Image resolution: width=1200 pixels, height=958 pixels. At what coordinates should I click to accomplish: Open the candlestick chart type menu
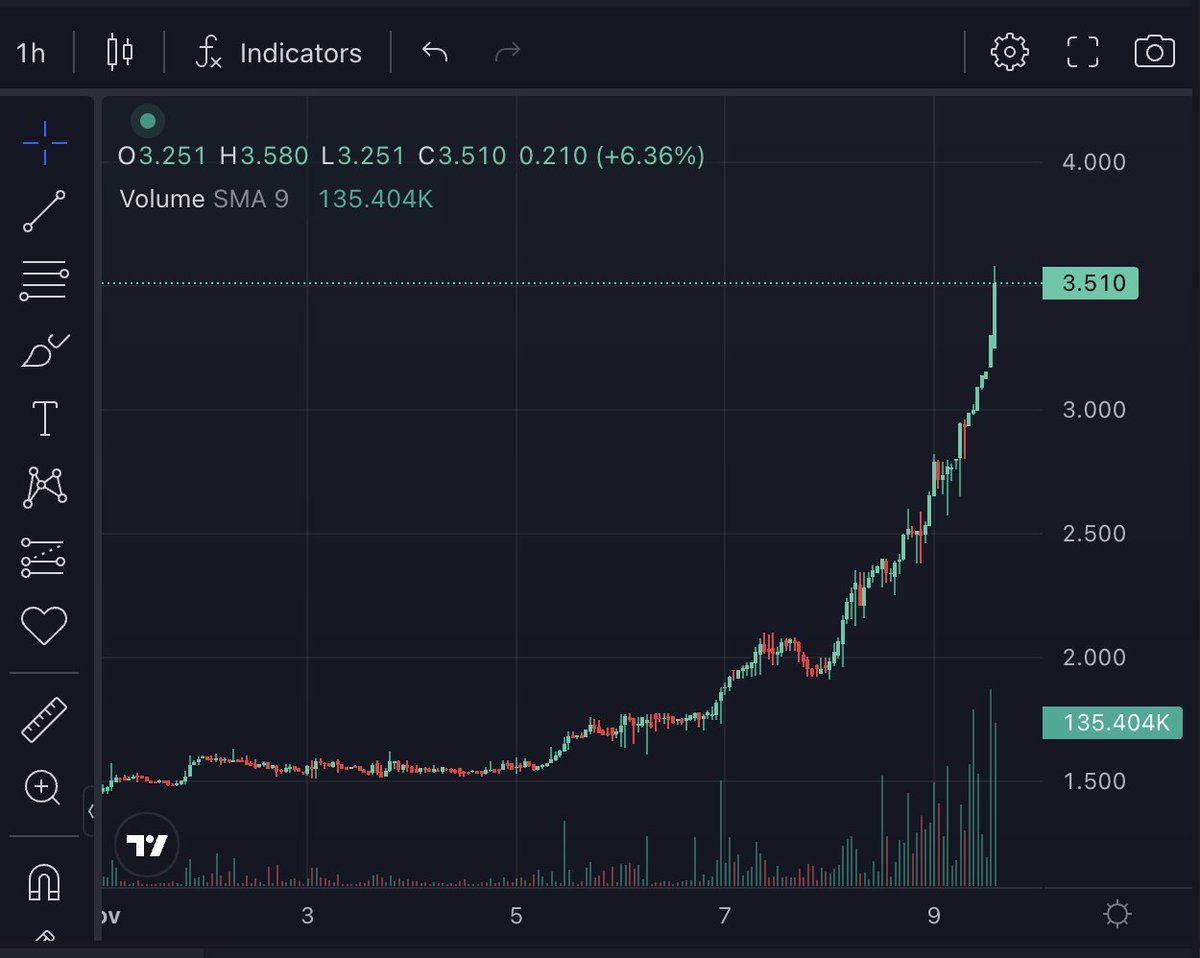coord(119,52)
